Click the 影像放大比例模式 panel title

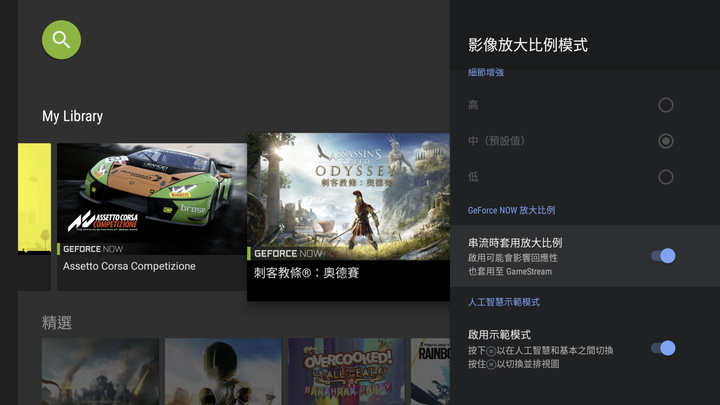coord(528,45)
